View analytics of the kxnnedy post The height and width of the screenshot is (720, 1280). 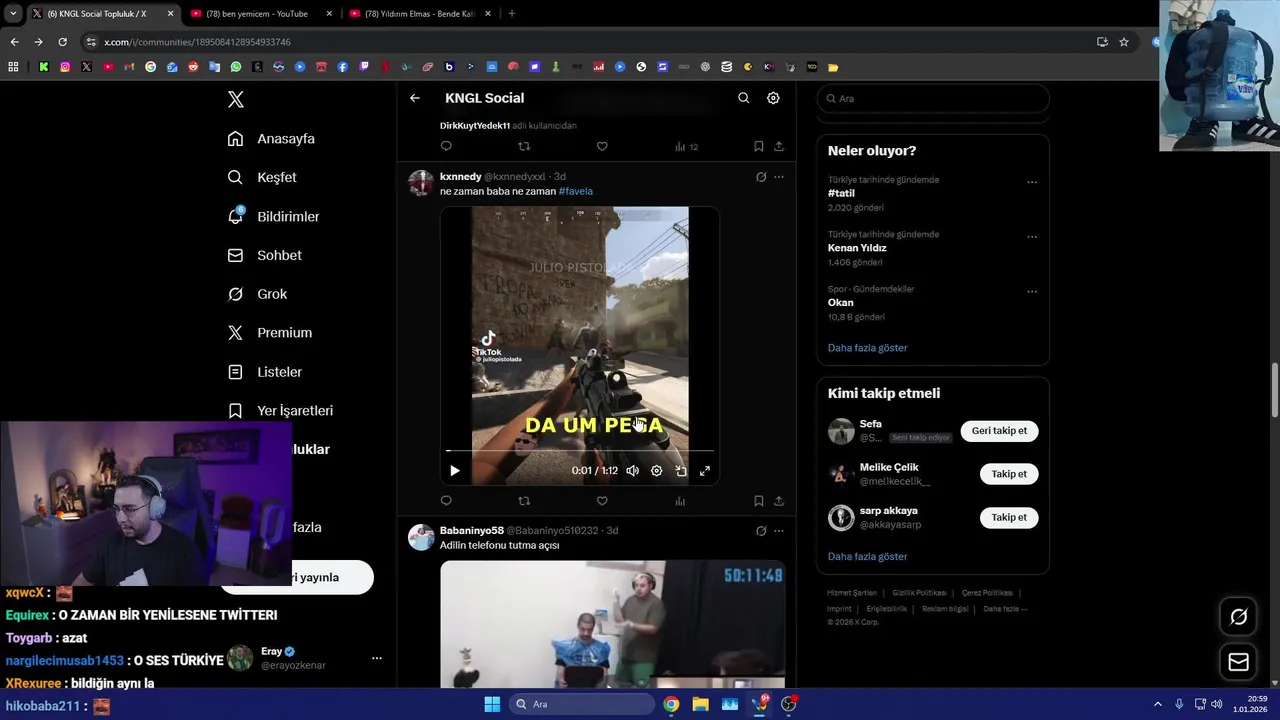[680, 501]
